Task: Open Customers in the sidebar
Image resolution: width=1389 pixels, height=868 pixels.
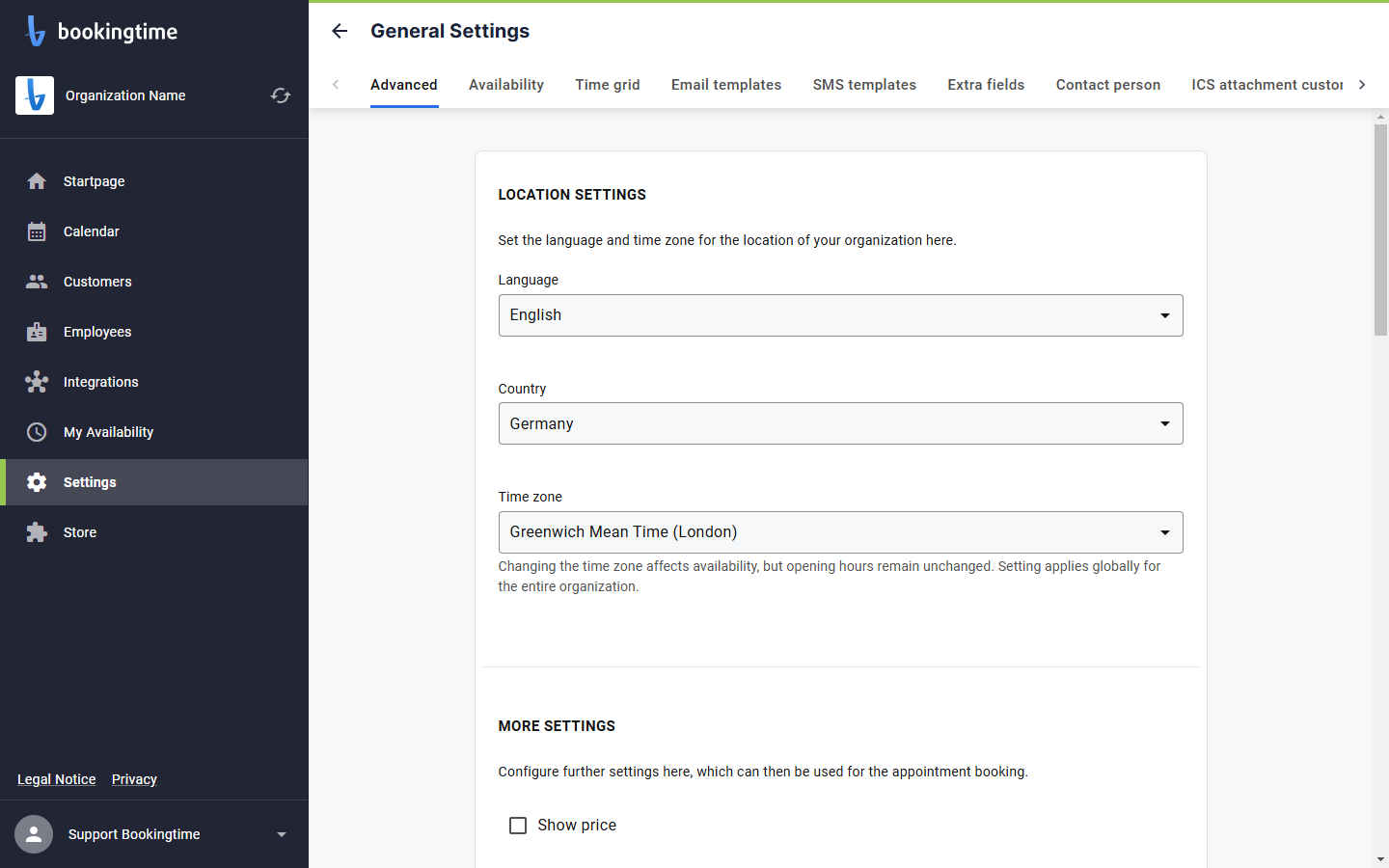Action: click(154, 282)
